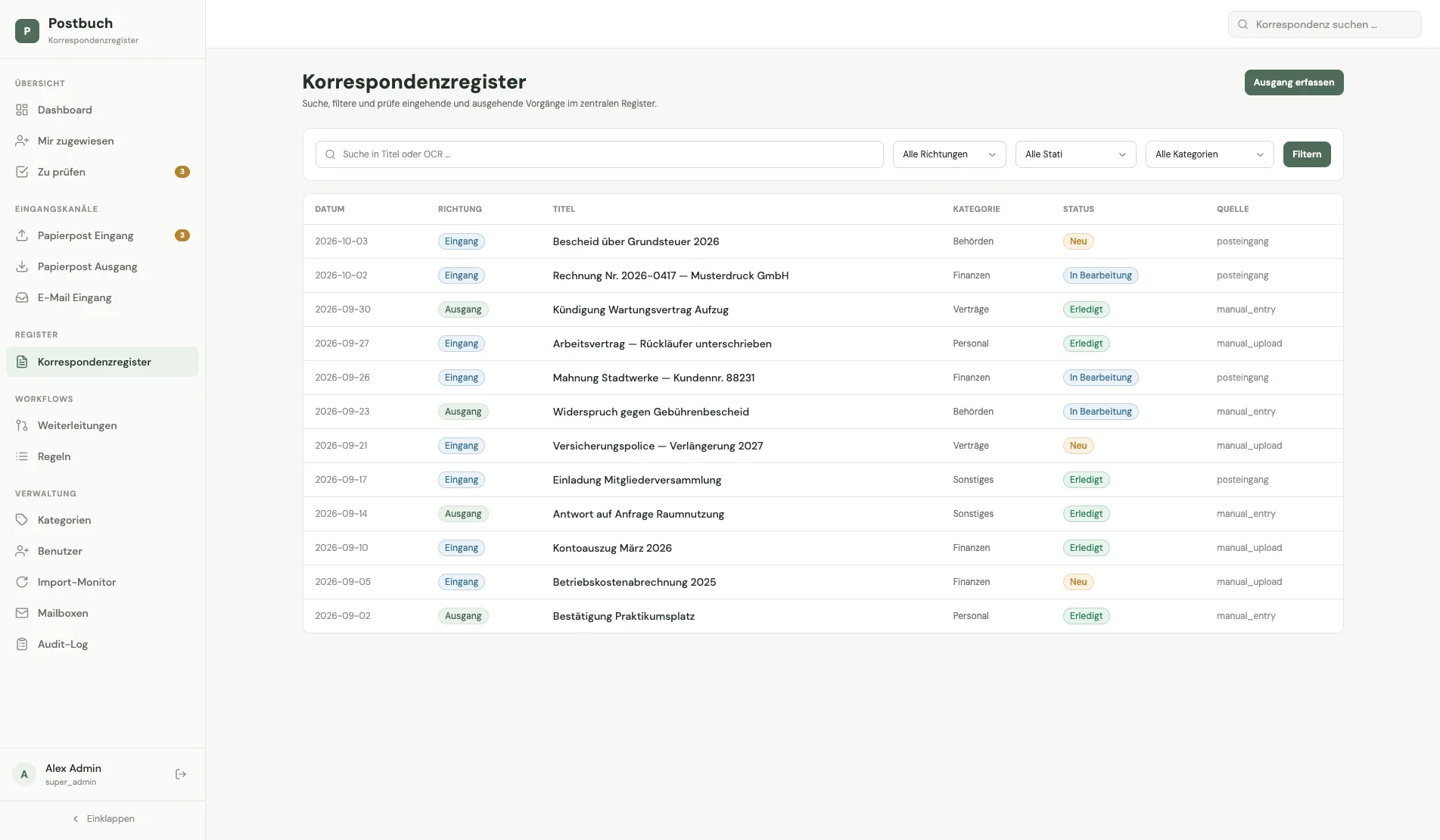The height and width of the screenshot is (840, 1440).
Task: Click the Ausgang erfassen button
Action: (1293, 82)
